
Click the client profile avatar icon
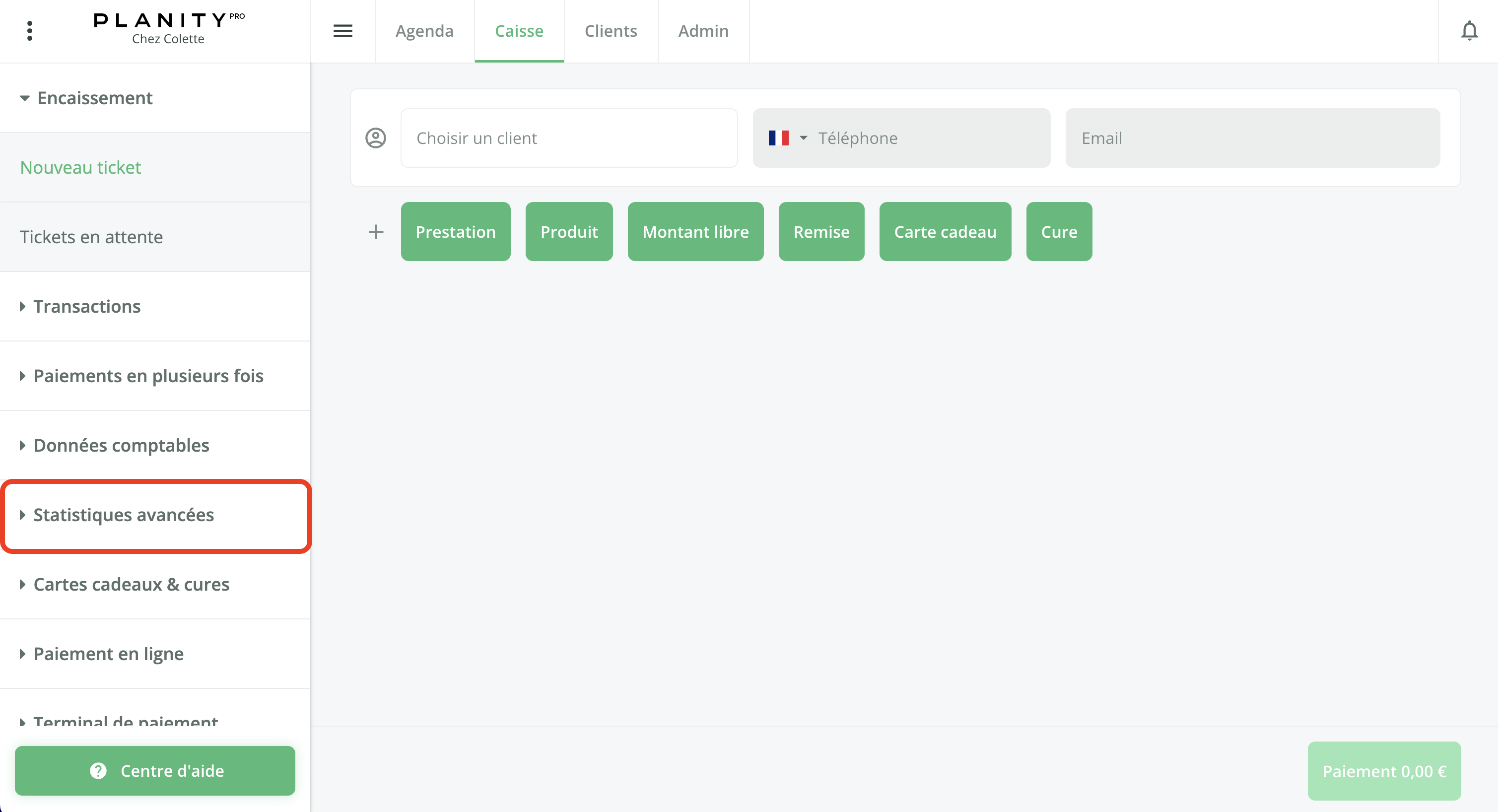tap(376, 138)
